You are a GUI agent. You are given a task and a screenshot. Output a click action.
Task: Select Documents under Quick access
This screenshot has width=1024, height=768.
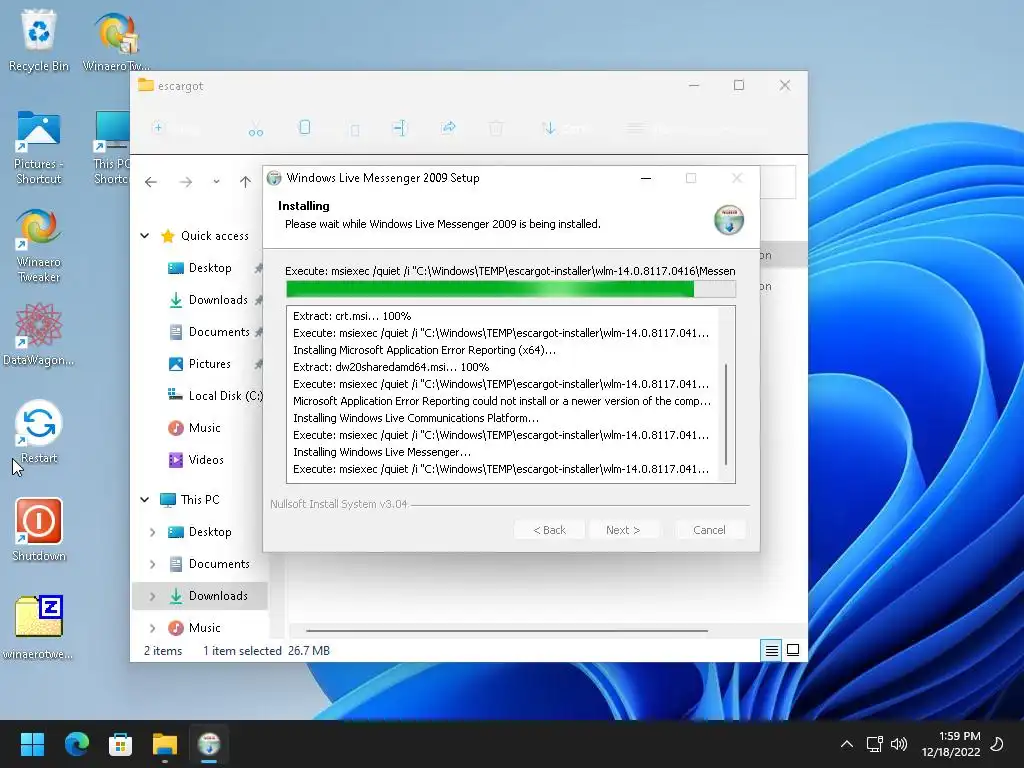click(x=209, y=332)
